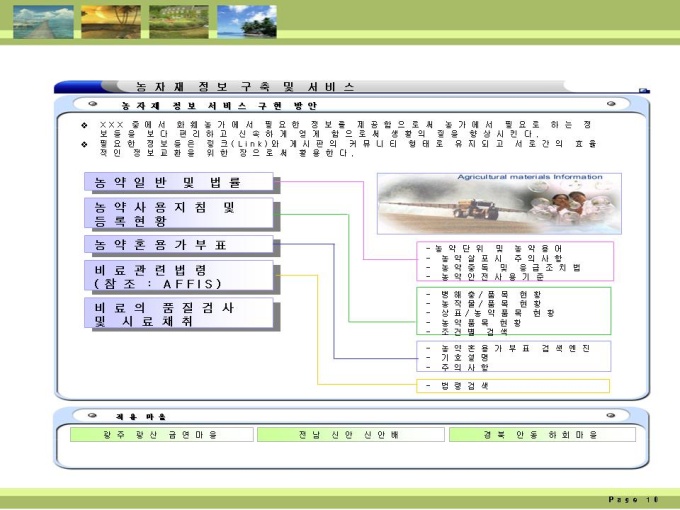
Task: Select the 광주 광산 금연마을 cell
Action: (162, 435)
